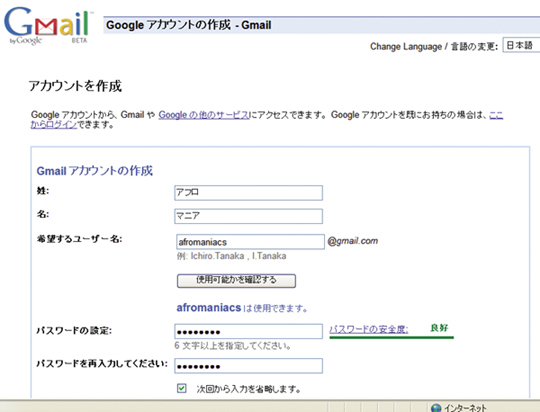Click the パスワードの設定 password field

(x=248, y=331)
